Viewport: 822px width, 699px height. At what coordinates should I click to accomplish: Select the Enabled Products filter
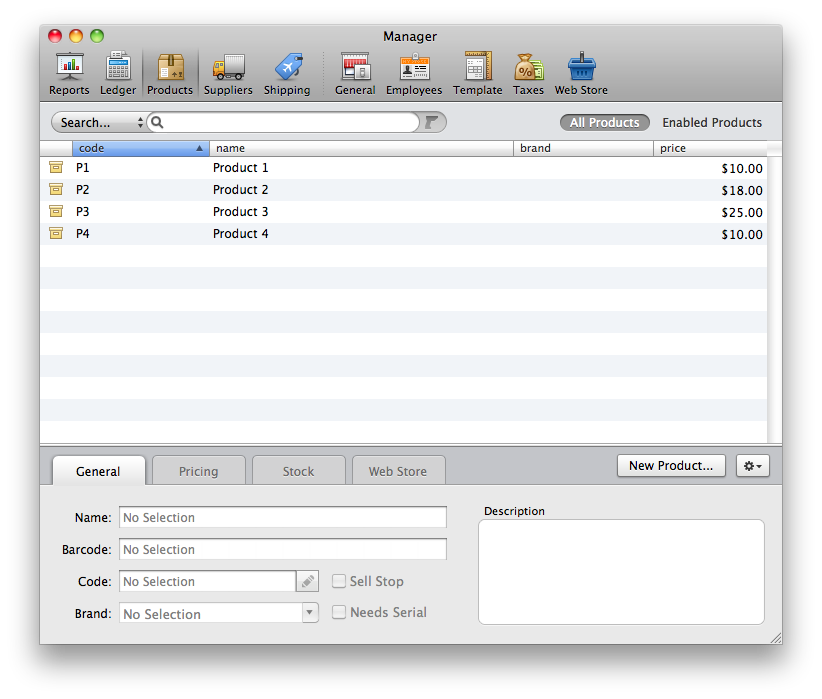712,122
